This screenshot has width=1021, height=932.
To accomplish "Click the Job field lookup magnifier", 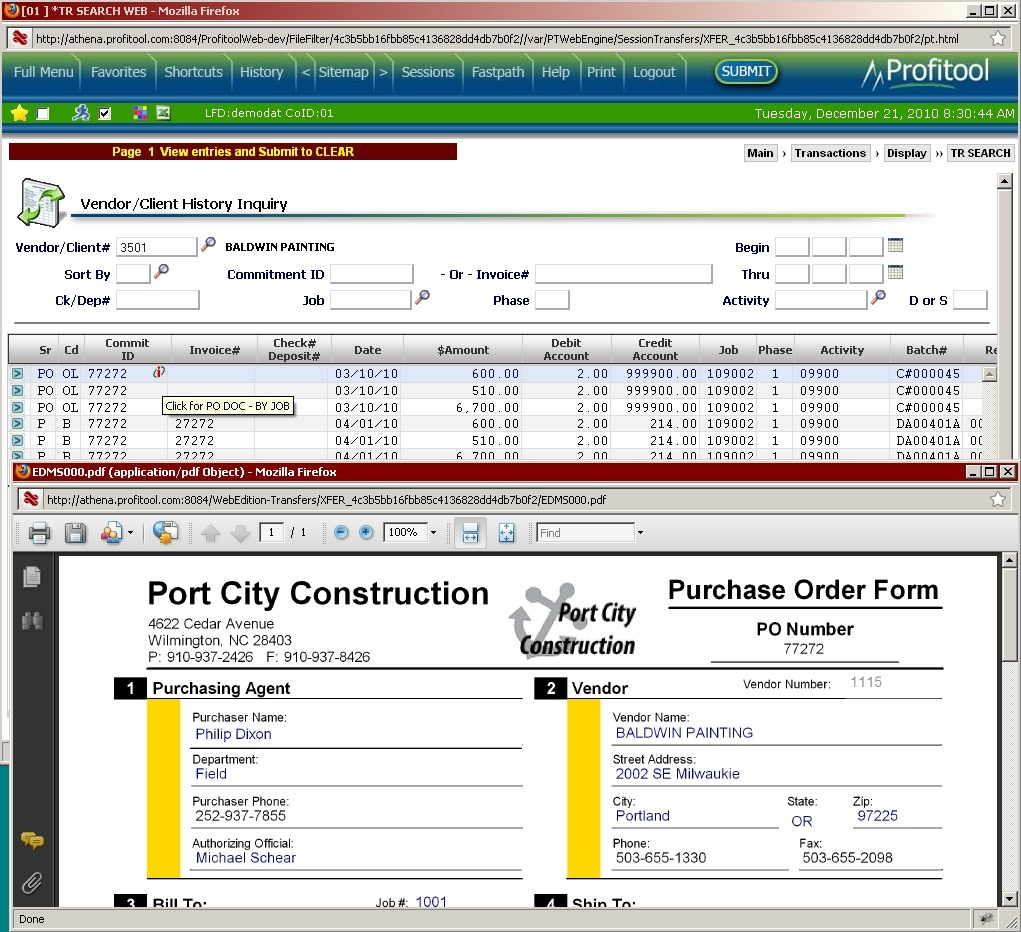I will click(x=423, y=297).
